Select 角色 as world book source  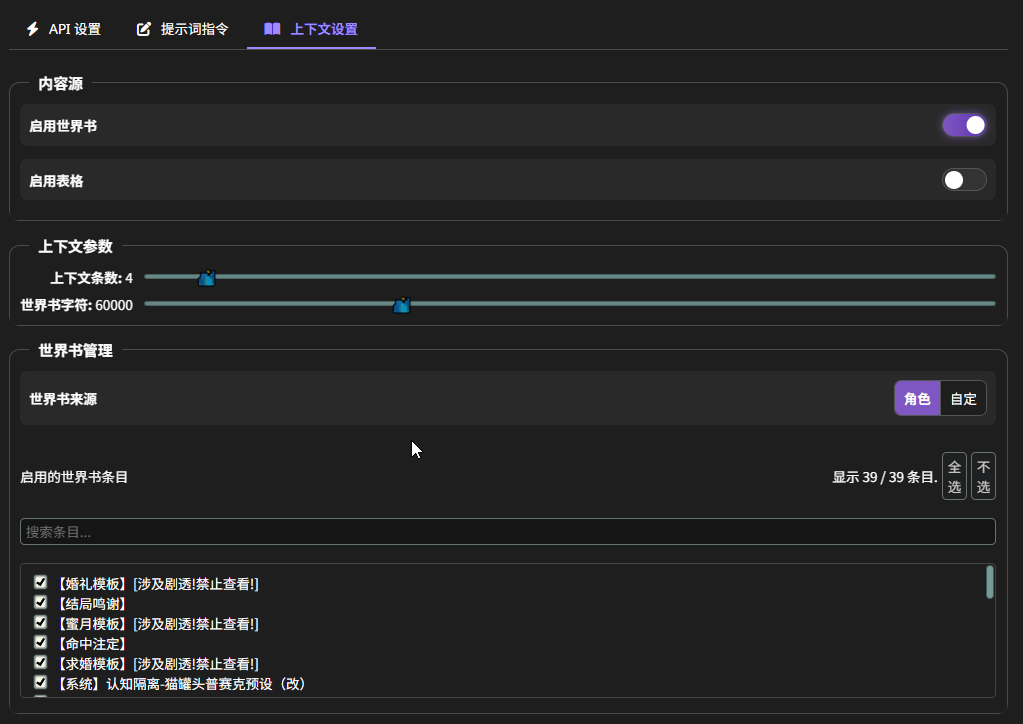coord(917,399)
